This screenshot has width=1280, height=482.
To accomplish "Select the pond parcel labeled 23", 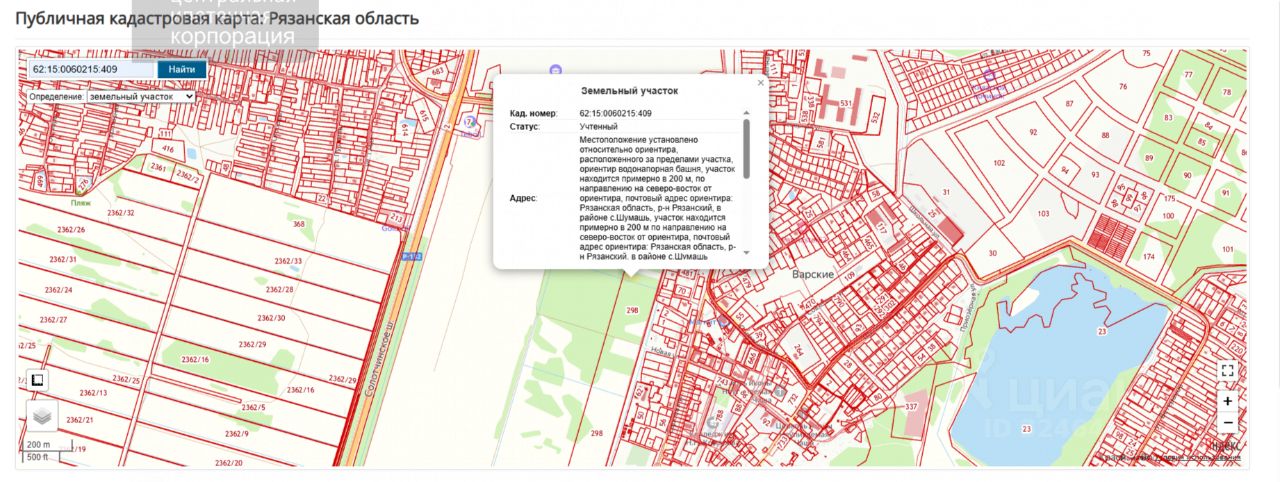I will [1100, 330].
